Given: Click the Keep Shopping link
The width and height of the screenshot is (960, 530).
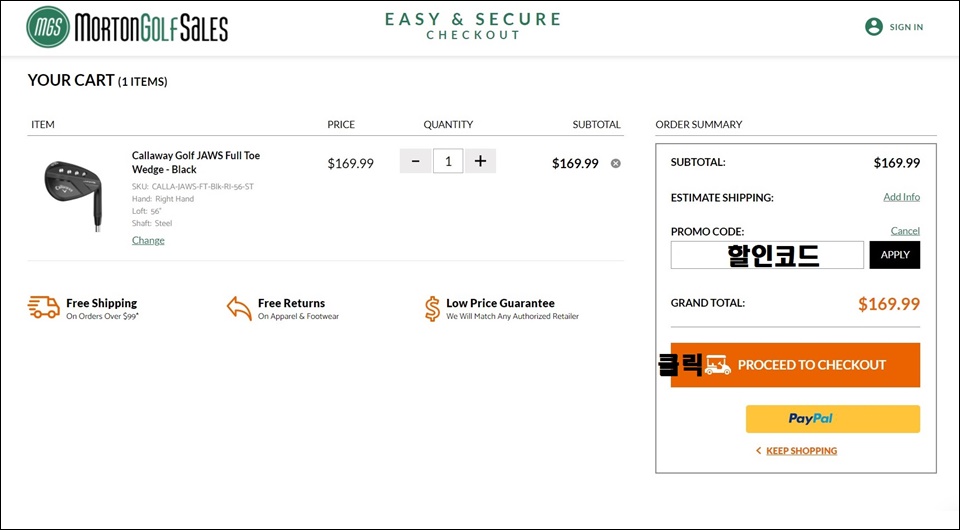Looking at the screenshot, I should pyautogui.click(x=801, y=451).
